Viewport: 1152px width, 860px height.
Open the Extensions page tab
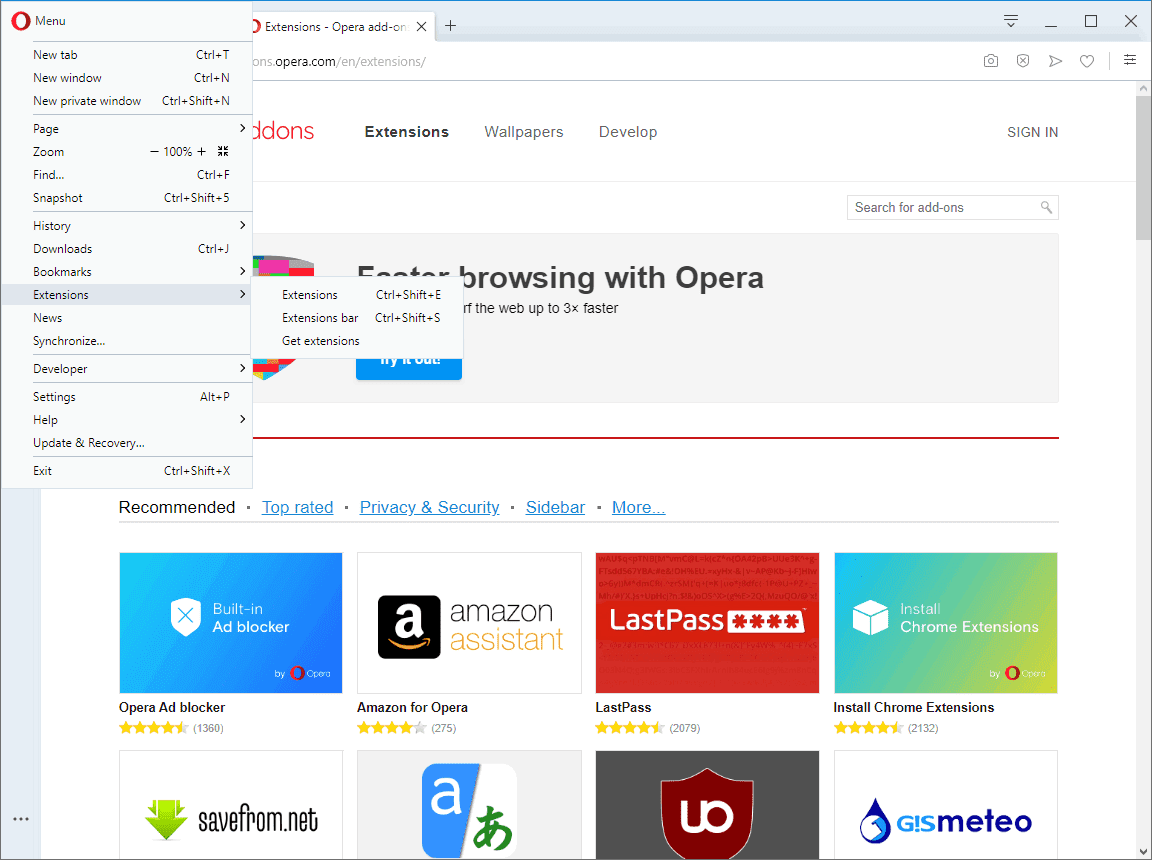tap(406, 132)
